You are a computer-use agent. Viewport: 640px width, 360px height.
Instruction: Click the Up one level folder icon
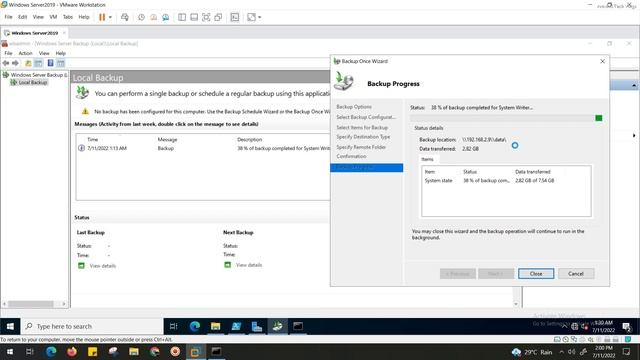pyautogui.click(x=28, y=63)
